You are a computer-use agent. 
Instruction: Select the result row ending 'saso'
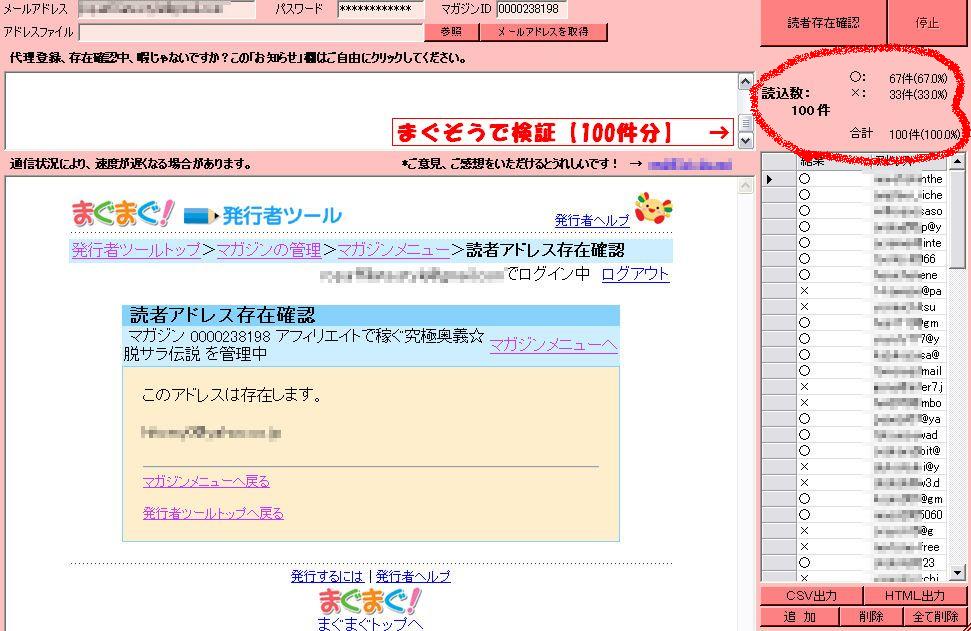tap(854, 211)
